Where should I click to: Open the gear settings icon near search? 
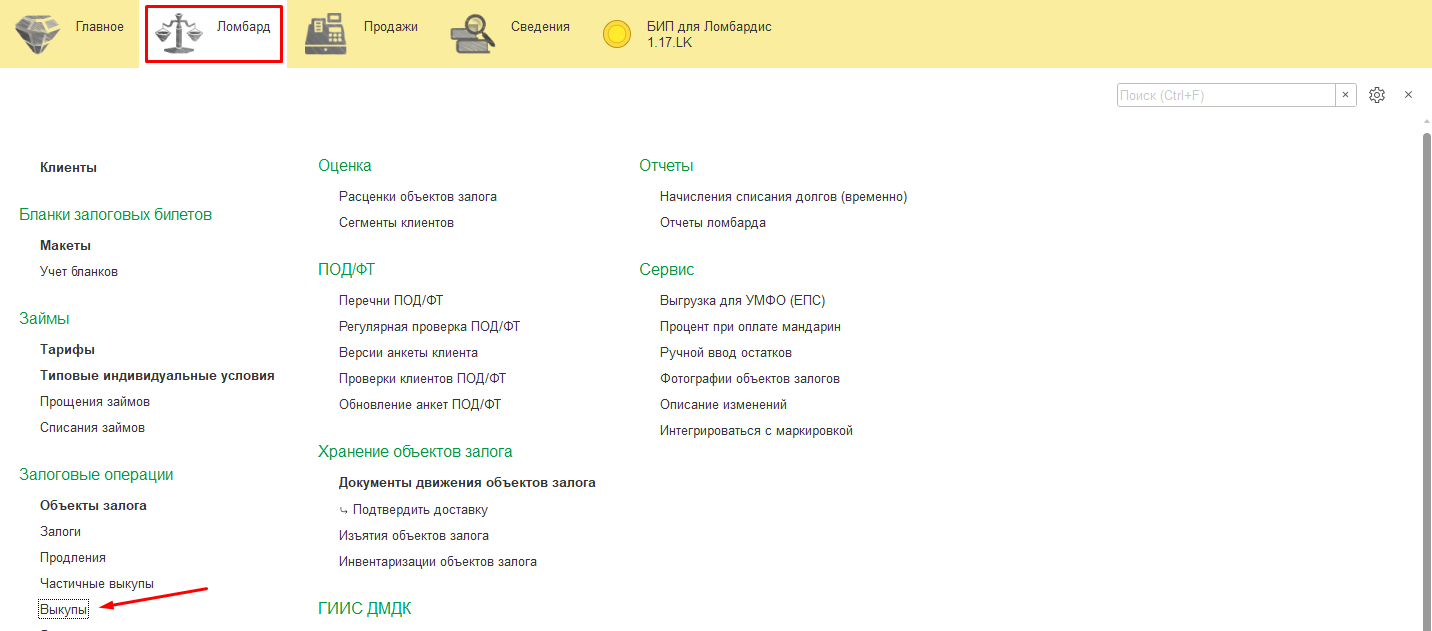coord(1377,95)
